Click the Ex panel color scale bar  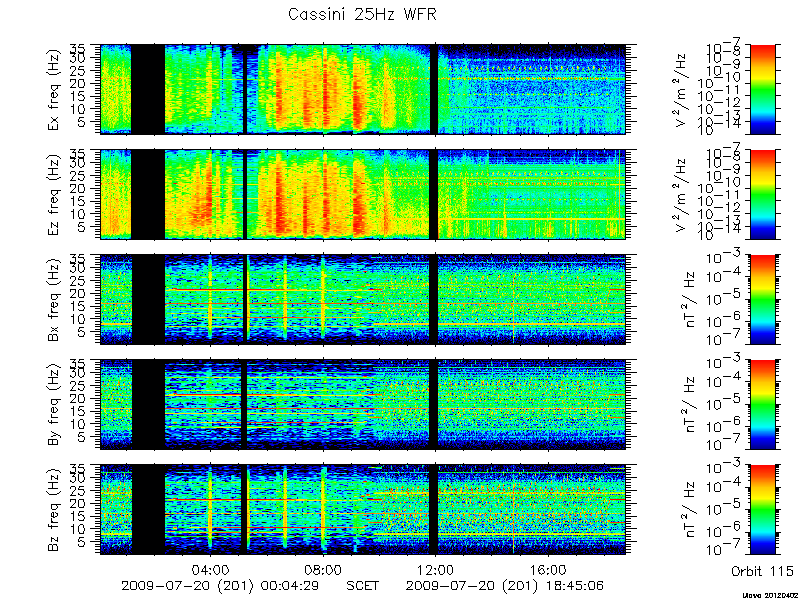(762, 89)
